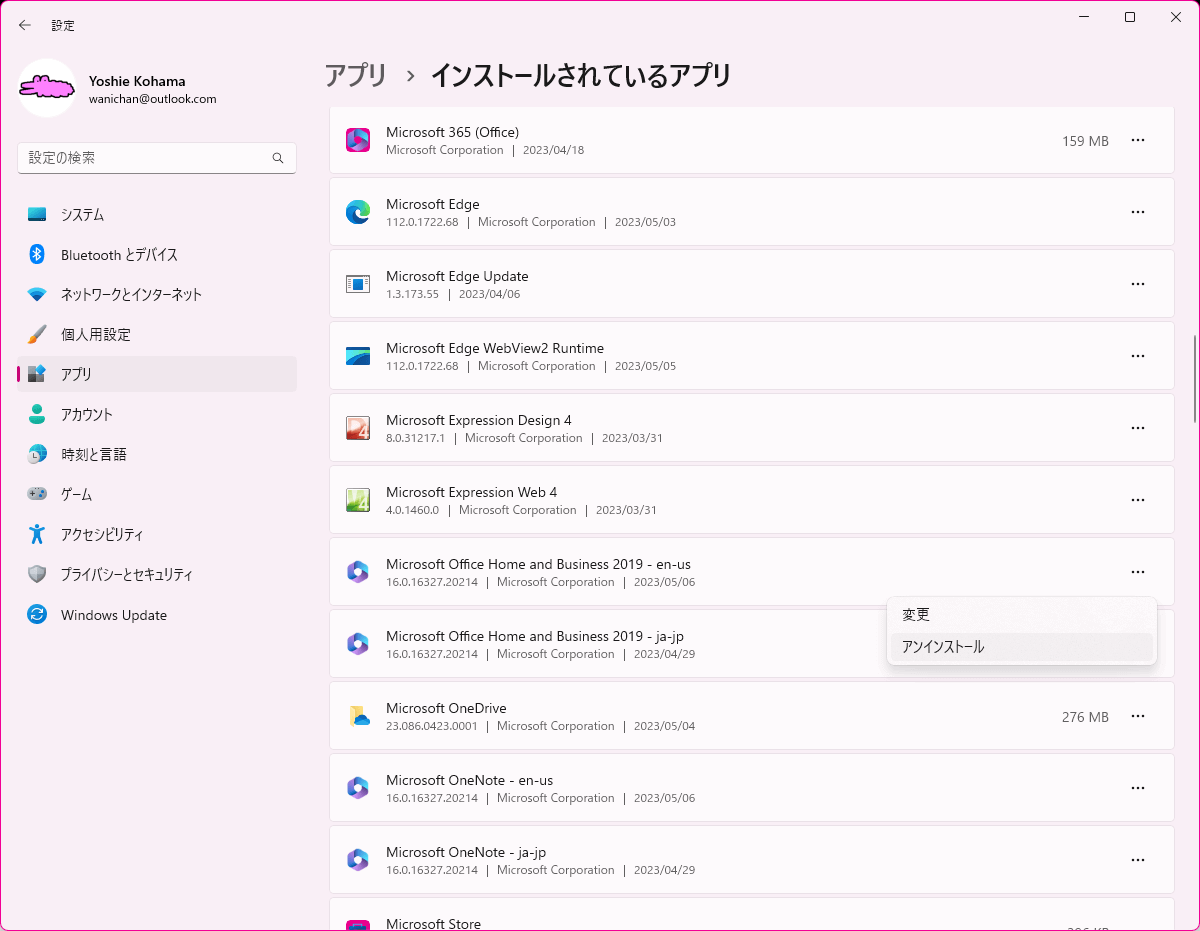Click the アプリ breadcrumb link
Viewport: 1200px width, 931px height.
[355, 75]
